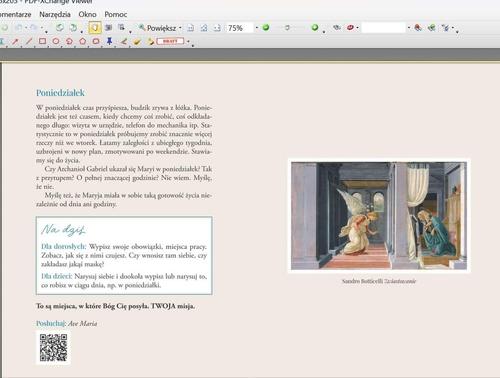This screenshot has height=378, width=500.
Task: Click the stamp tool icon
Action: [151, 41]
